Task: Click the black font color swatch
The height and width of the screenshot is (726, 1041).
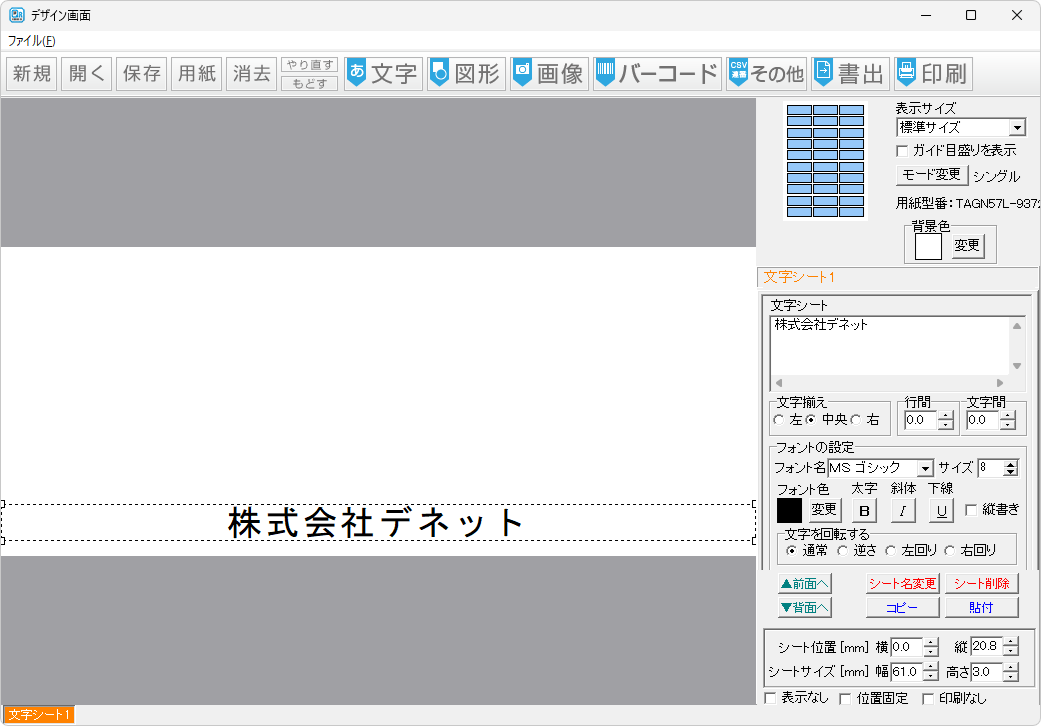Action: tap(789, 510)
